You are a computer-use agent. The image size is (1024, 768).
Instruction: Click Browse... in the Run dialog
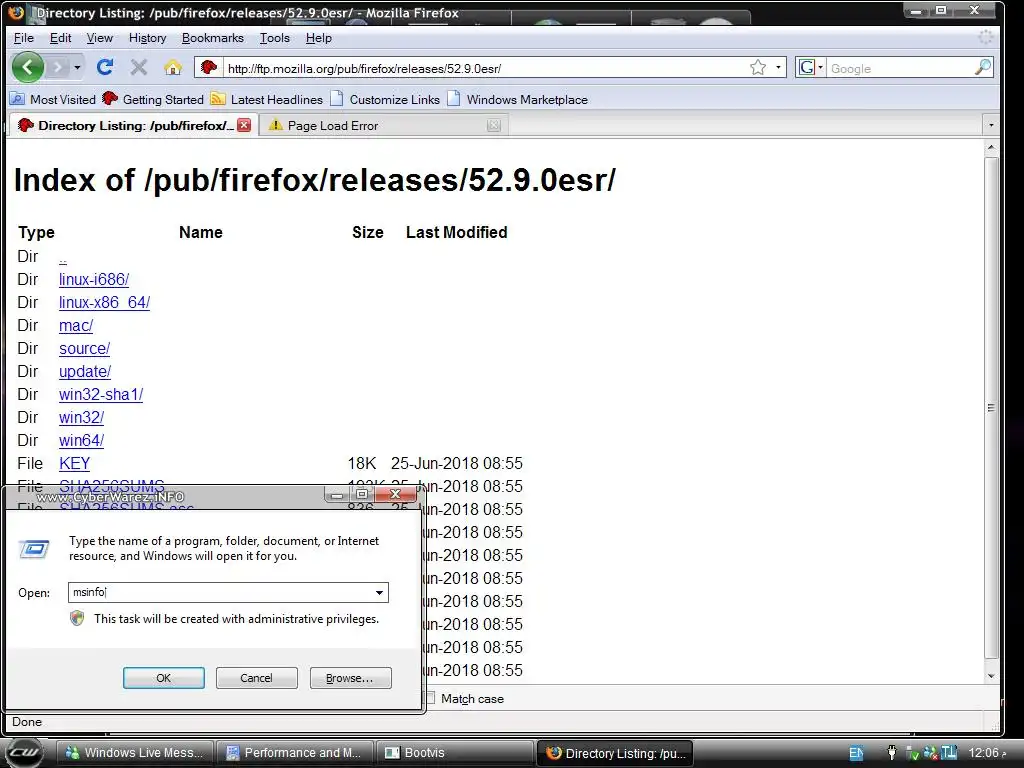point(351,678)
